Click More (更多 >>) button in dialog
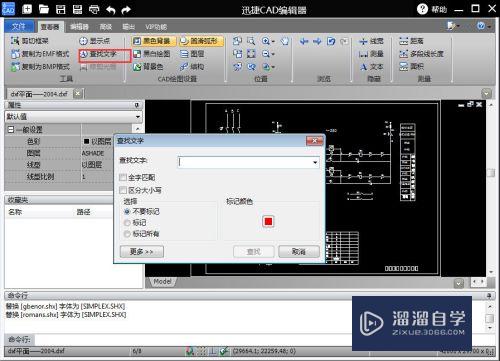Viewport: 500px width, 361px height. [142, 251]
